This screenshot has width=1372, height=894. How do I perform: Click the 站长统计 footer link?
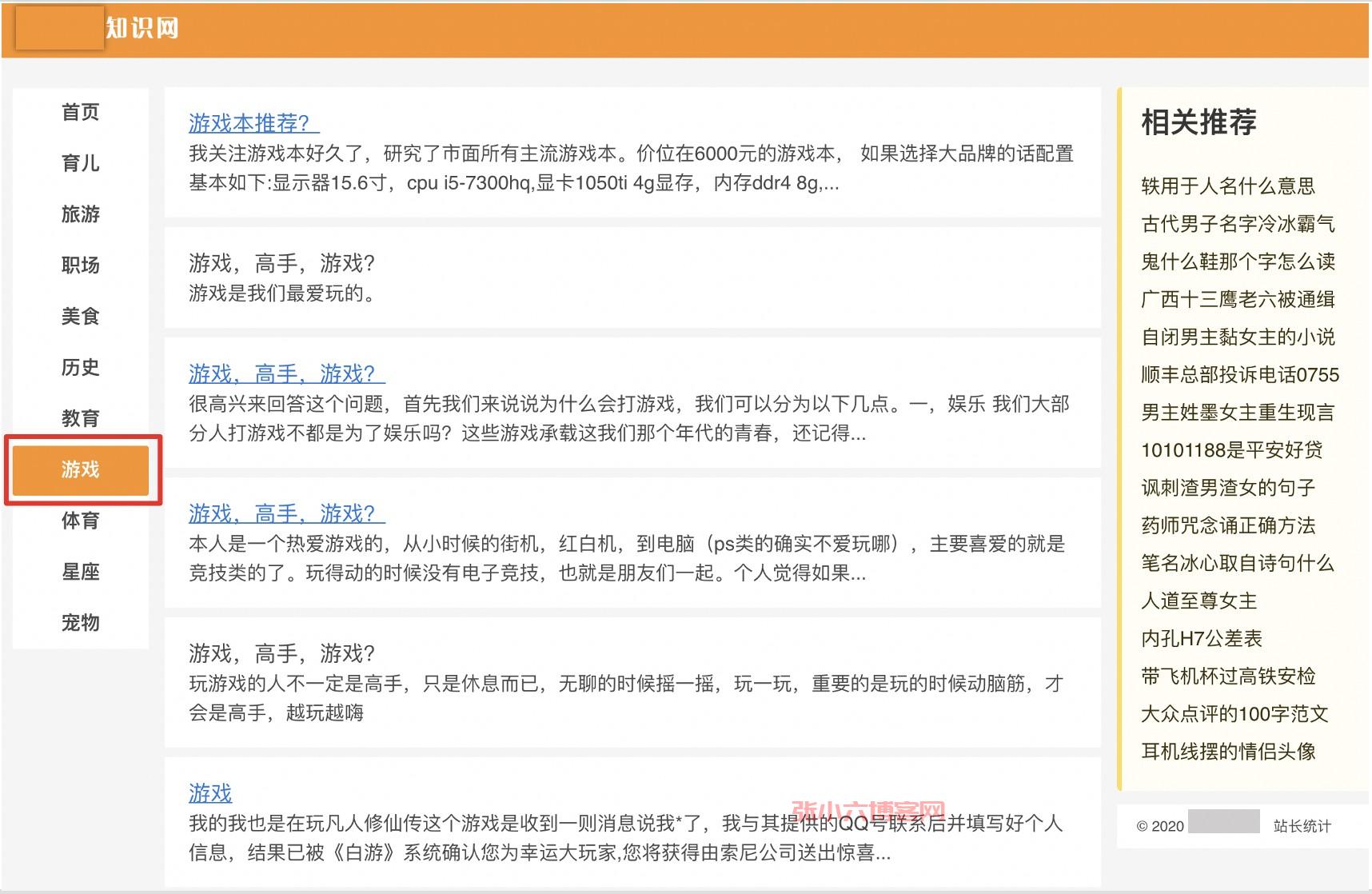tap(1302, 826)
